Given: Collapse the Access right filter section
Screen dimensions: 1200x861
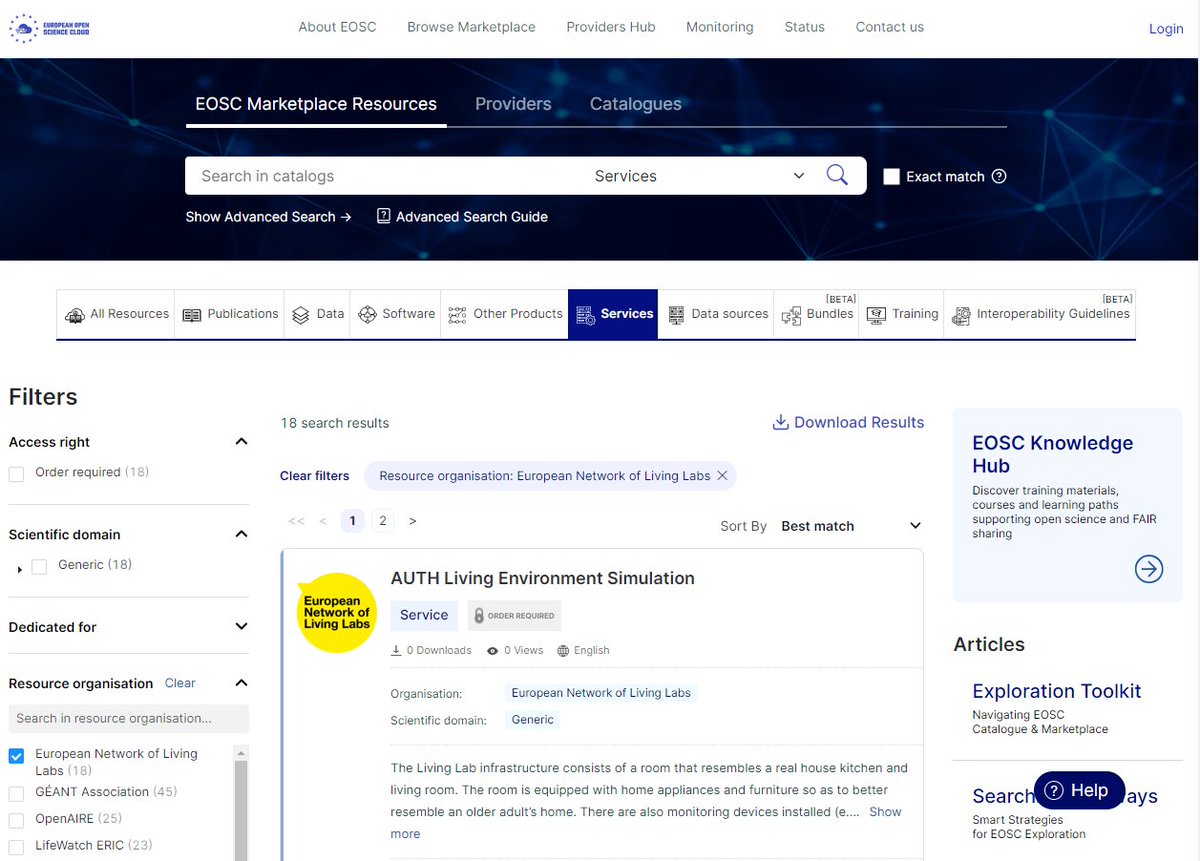Looking at the screenshot, I should [241, 442].
